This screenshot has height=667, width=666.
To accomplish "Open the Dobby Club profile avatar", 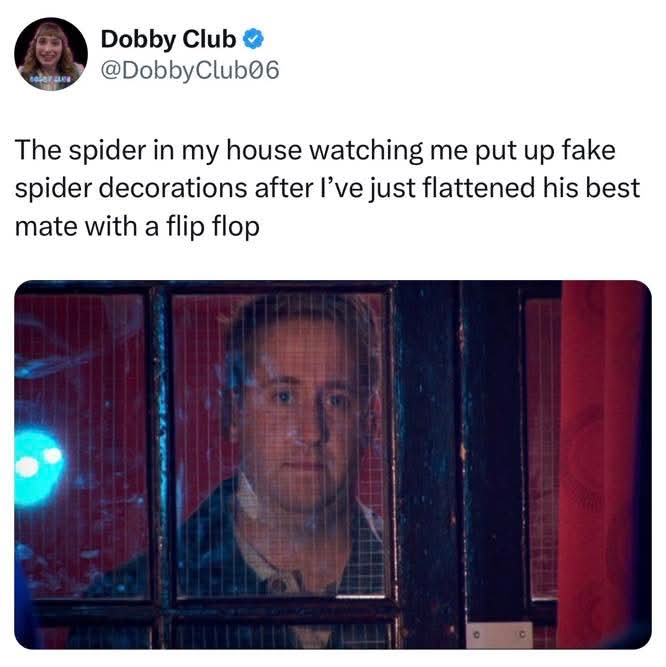I will tap(51, 54).
